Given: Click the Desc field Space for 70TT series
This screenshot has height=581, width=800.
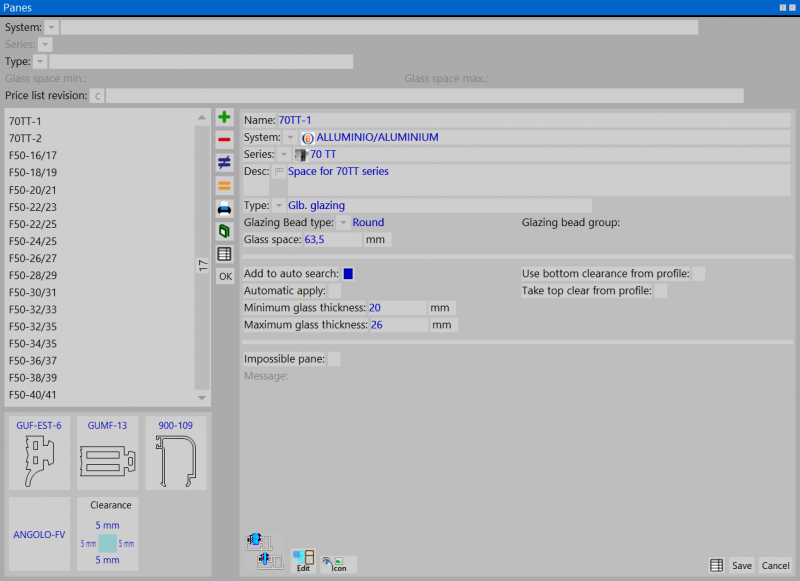Looking at the screenshot, I should coord(539,180).
